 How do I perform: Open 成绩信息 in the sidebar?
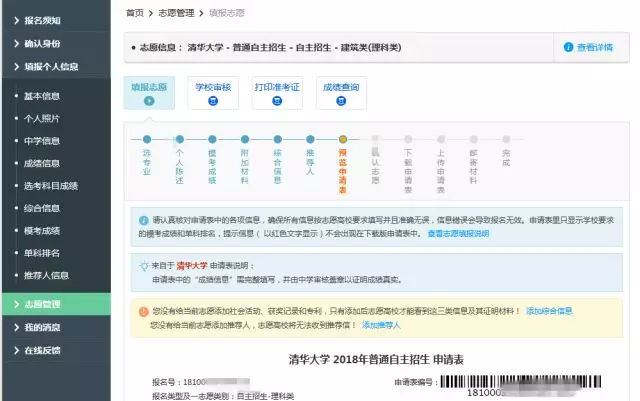point(42,163)
